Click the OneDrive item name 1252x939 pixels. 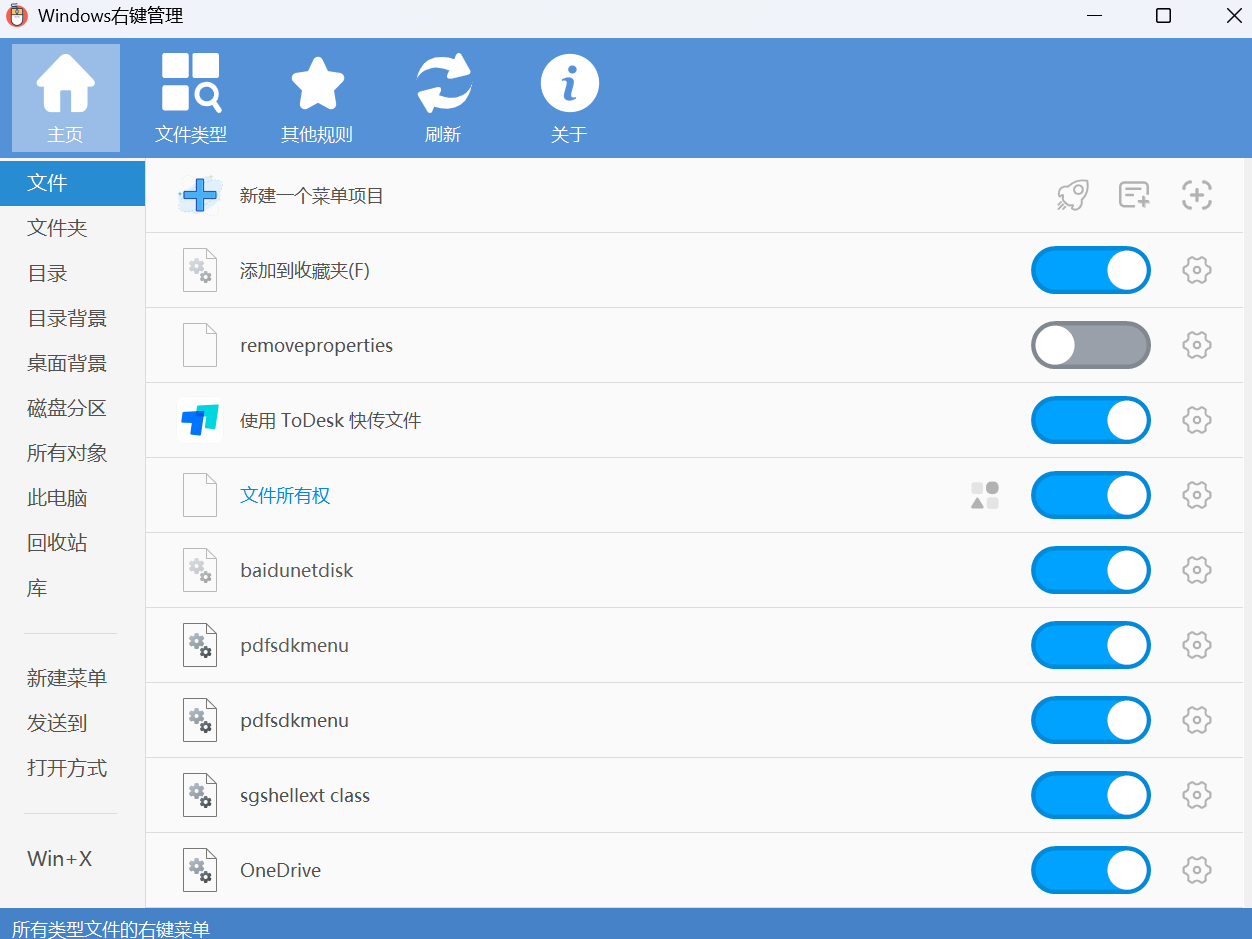280,870
